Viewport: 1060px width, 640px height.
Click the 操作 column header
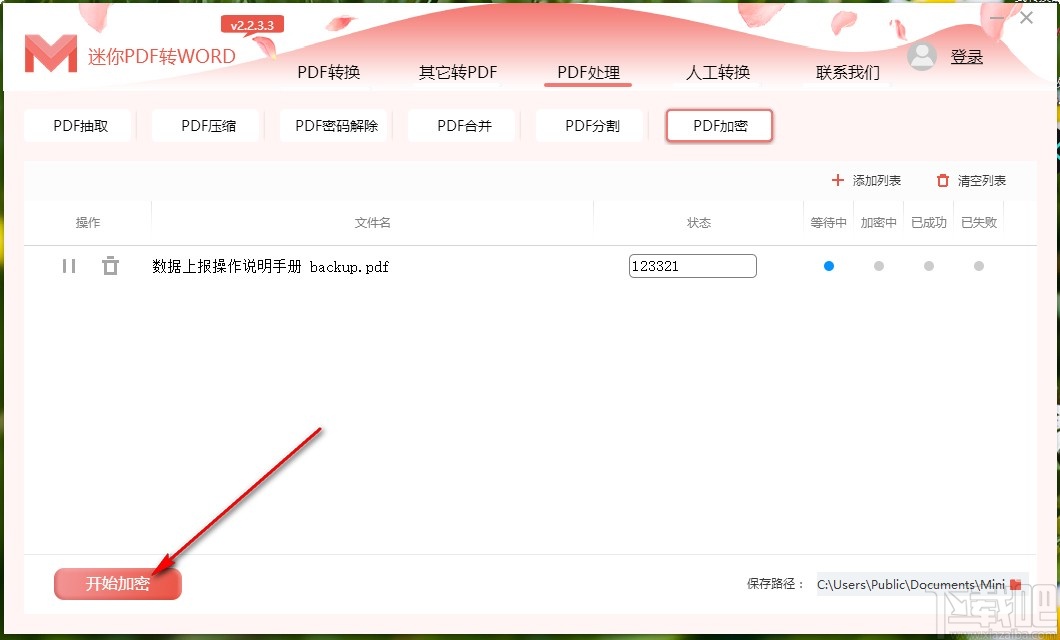tap(88, 222)
